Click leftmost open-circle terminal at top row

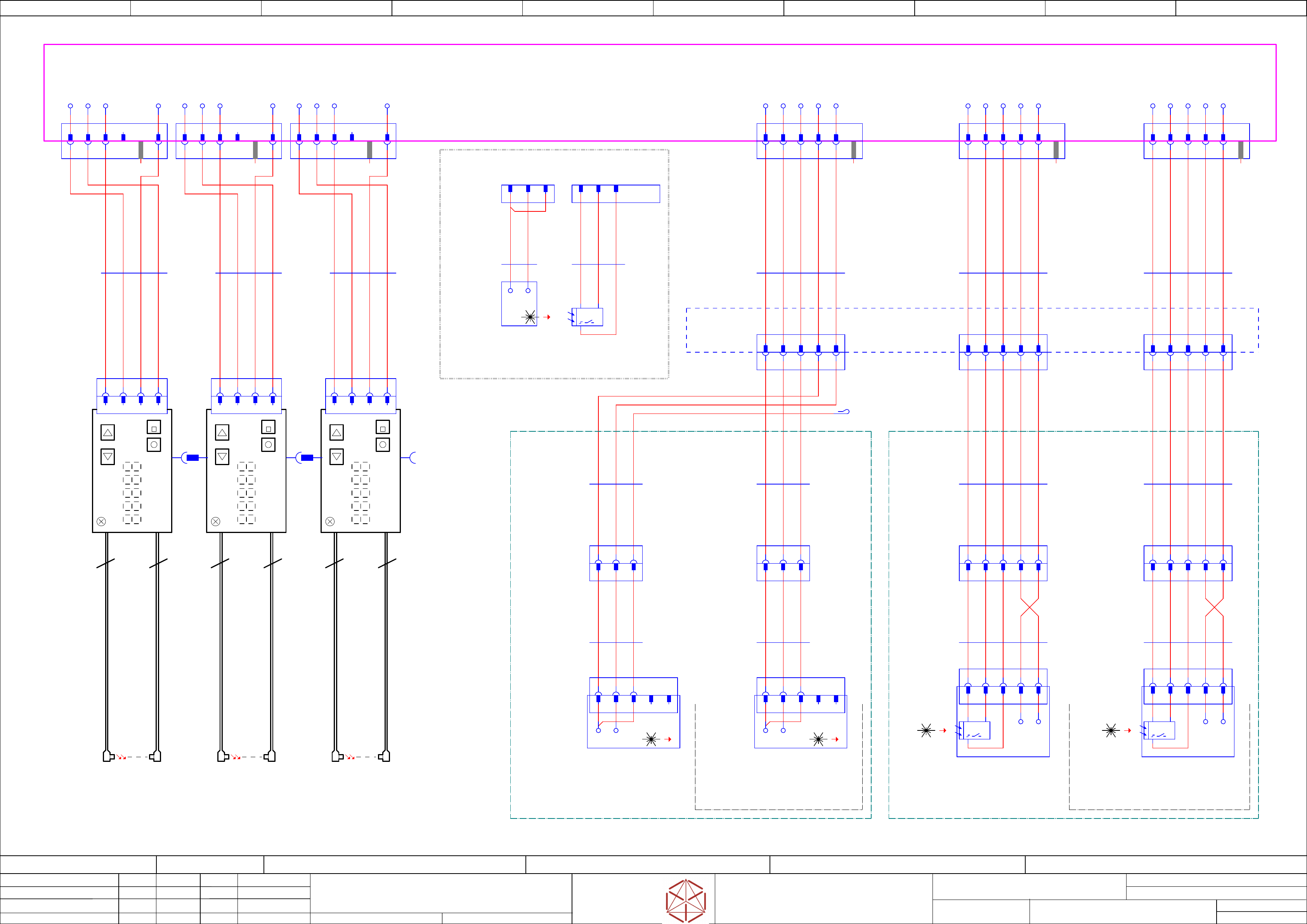(x=70, y=106)
